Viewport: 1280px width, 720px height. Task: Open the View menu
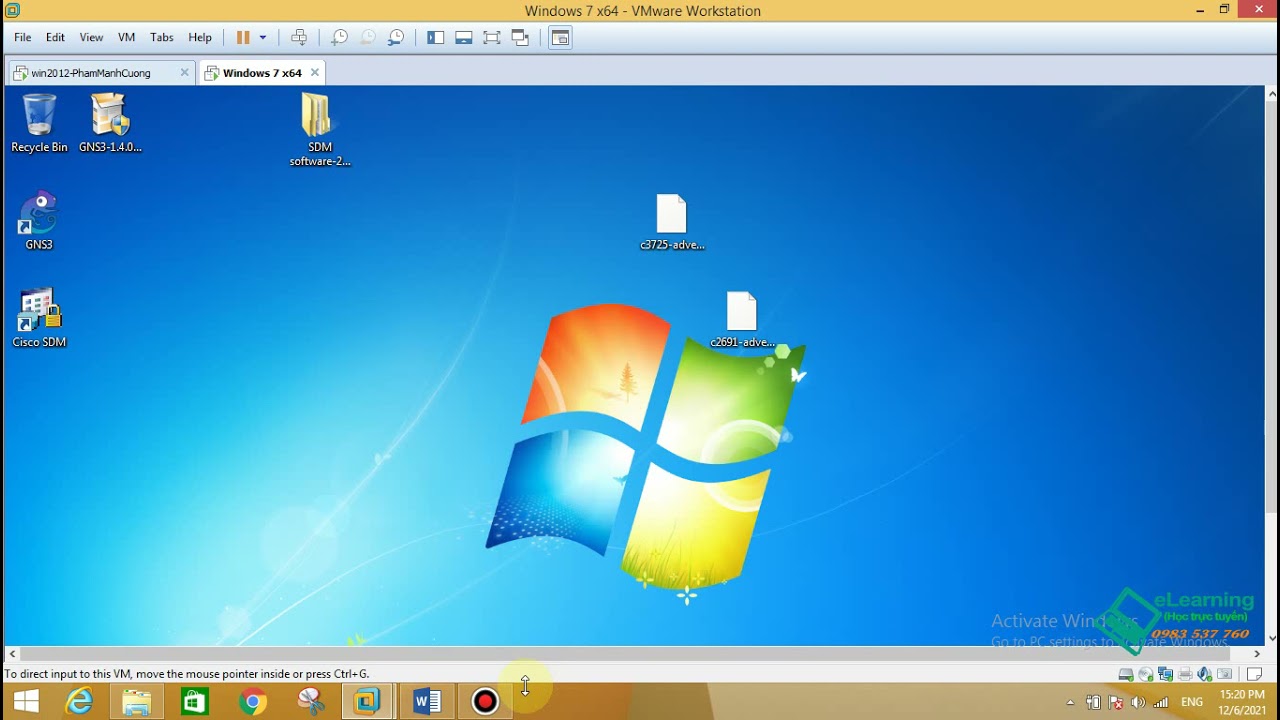point(91,37)
